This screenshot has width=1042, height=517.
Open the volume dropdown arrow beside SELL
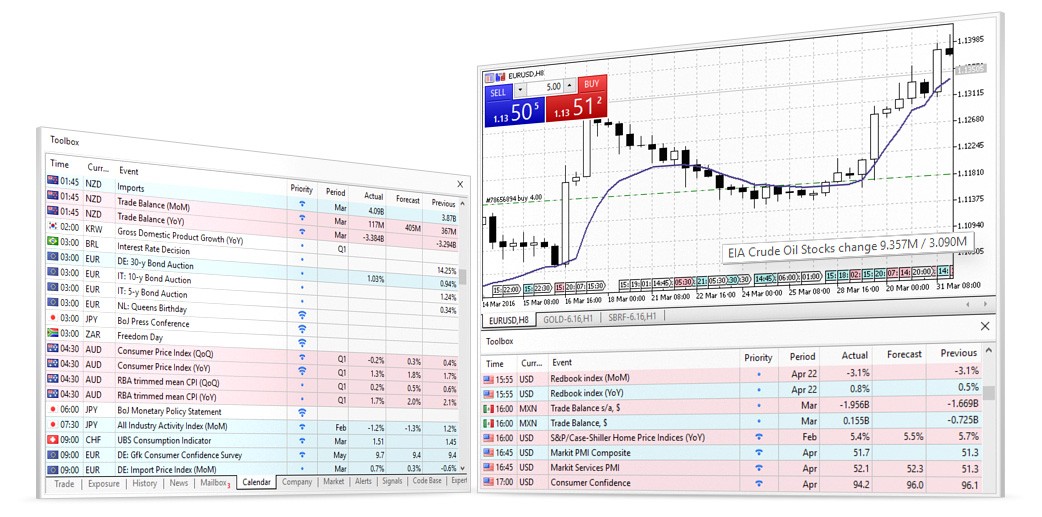(520, 87)
